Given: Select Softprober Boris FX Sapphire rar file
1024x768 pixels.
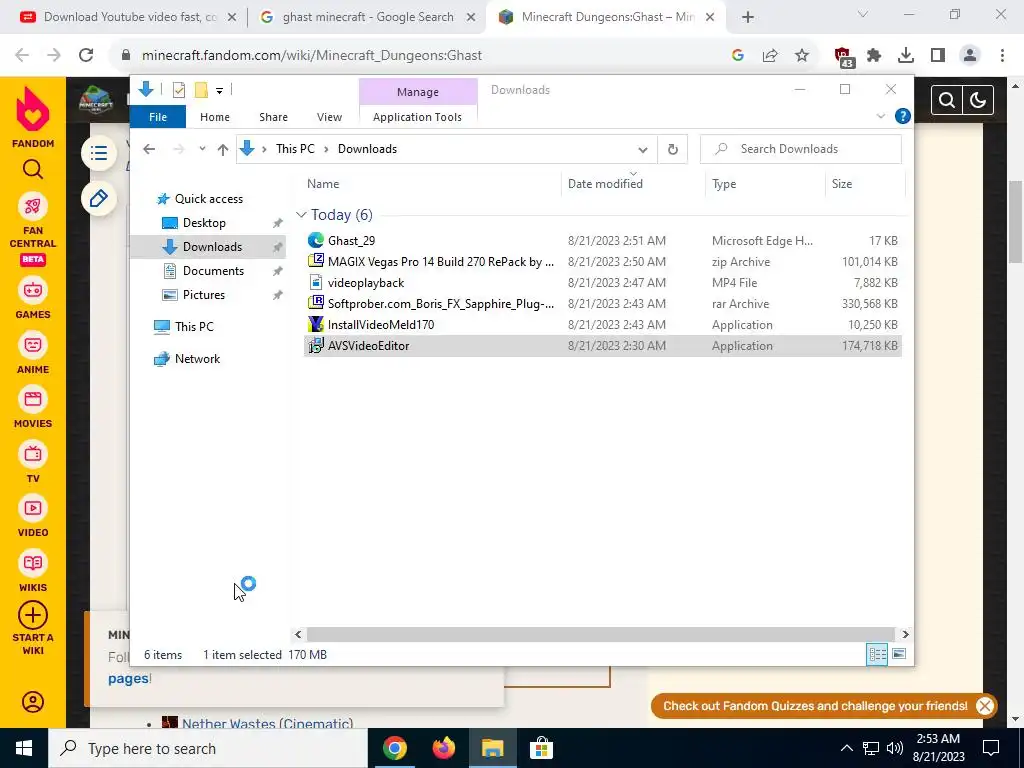Looking at the screenshot, I should pos(602,304).
